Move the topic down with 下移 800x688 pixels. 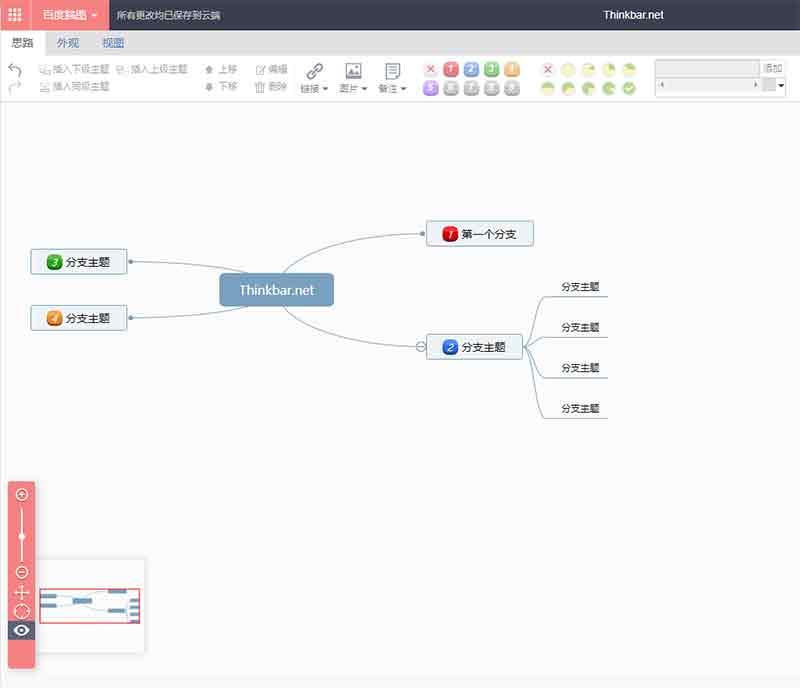coord(221,86)
